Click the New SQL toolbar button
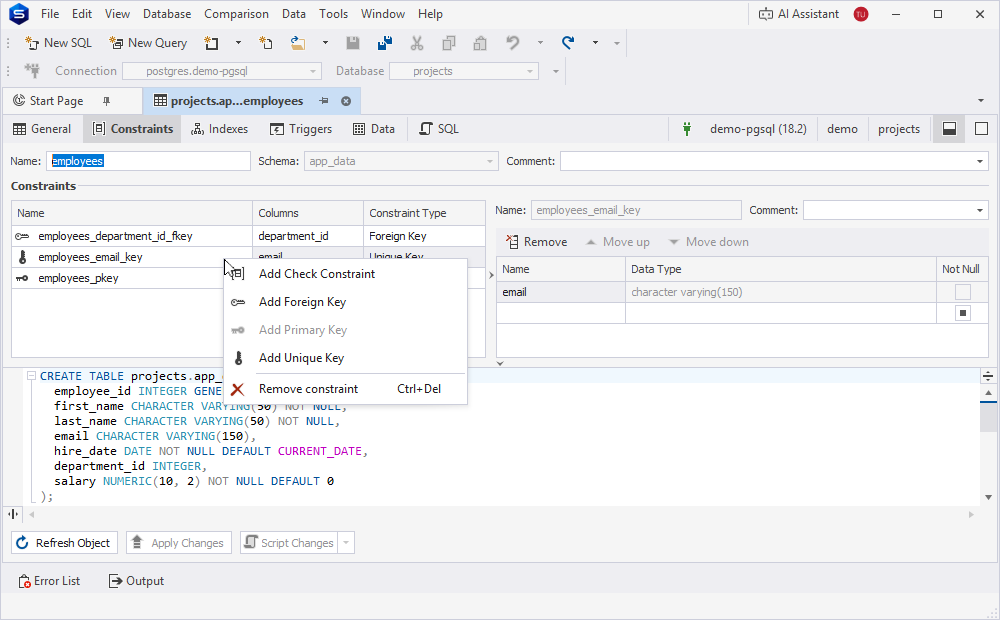The height and width of the screenshot is (620, 1000). [58, 43]
